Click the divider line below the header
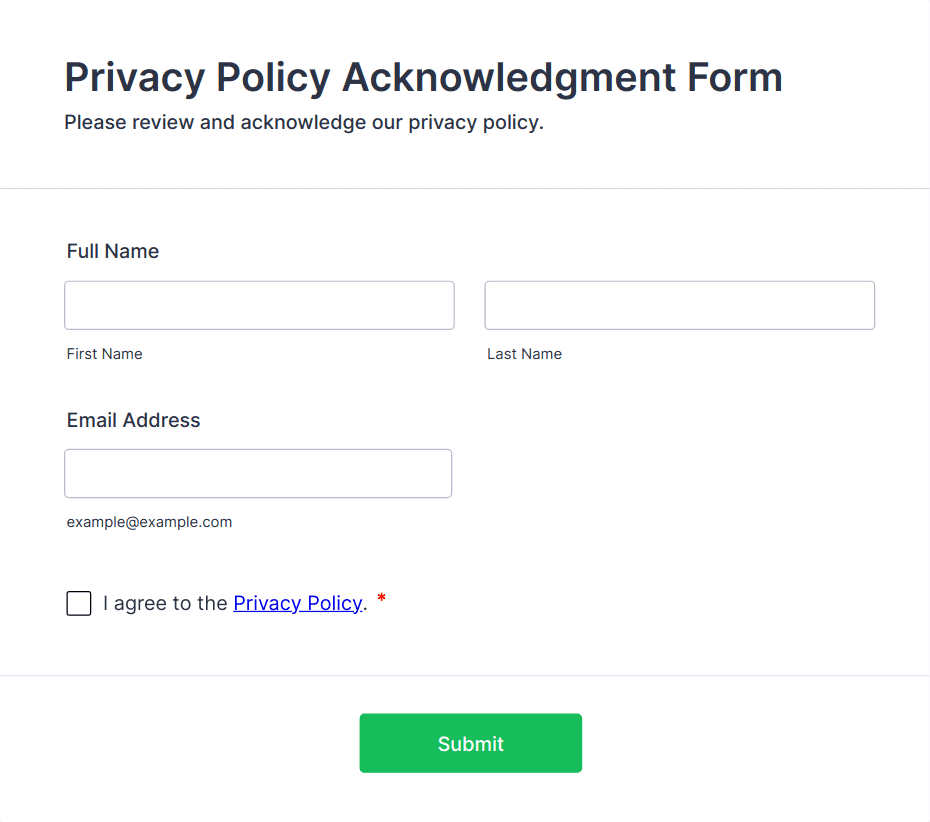 point(465,188)
